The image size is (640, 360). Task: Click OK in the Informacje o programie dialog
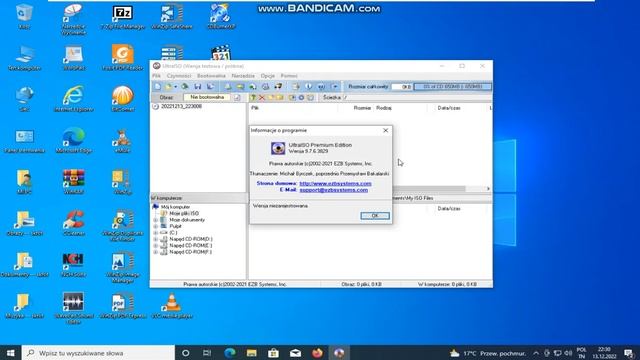click(375, 216)
